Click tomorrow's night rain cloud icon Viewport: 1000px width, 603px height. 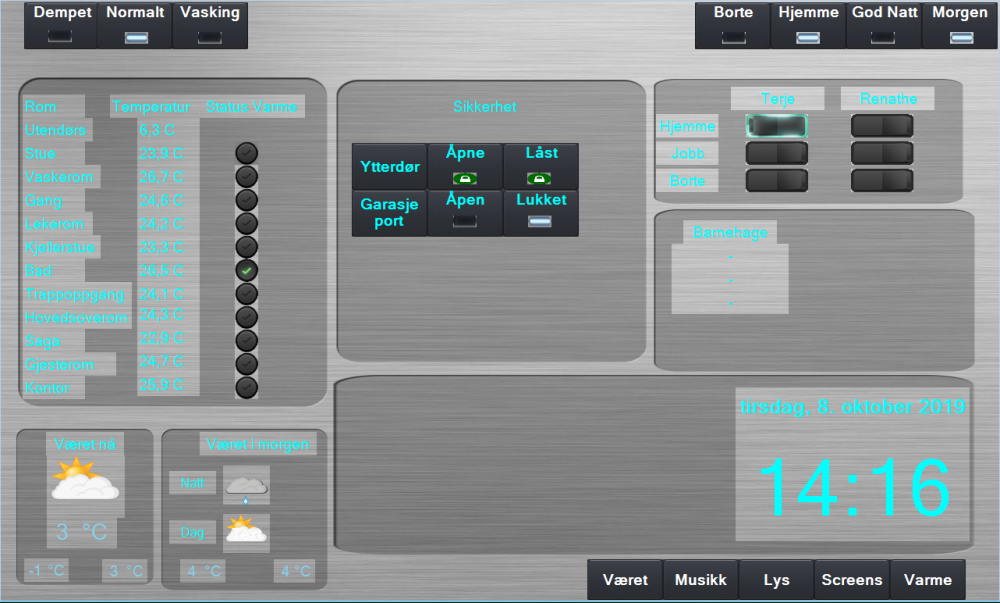click(x=246, y=486)
